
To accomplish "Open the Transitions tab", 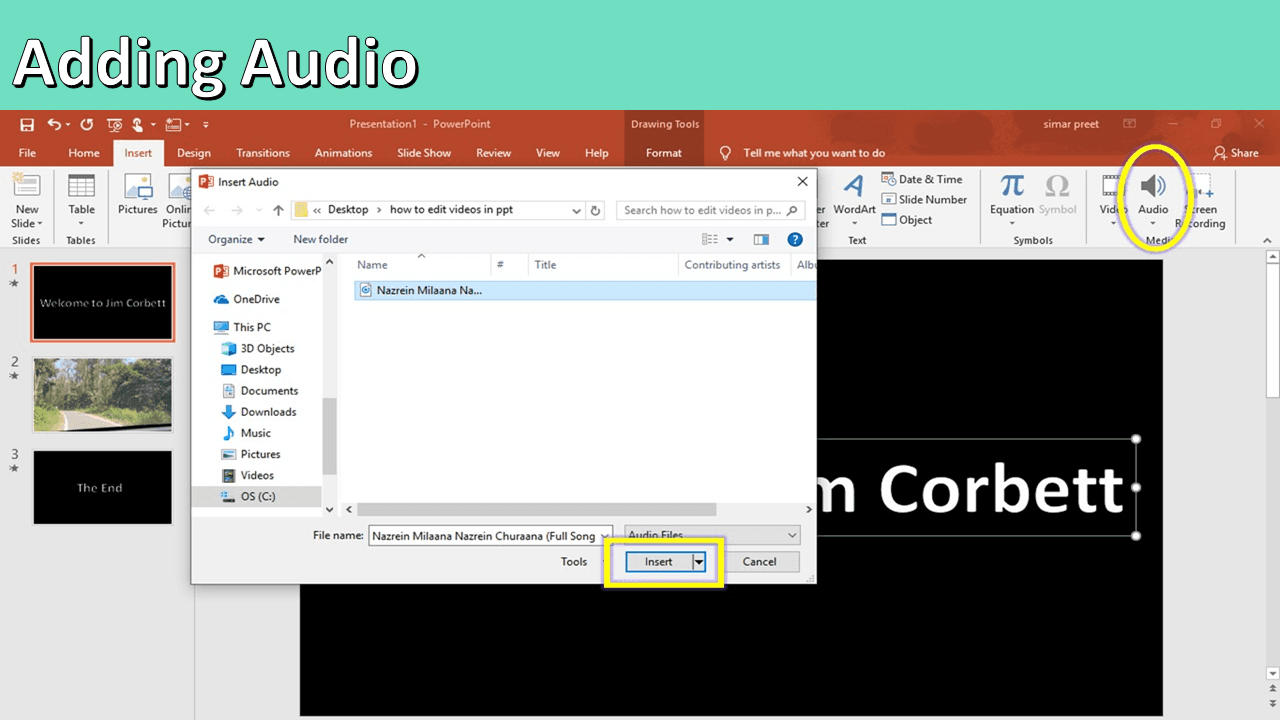I will [x=263, y=153].
